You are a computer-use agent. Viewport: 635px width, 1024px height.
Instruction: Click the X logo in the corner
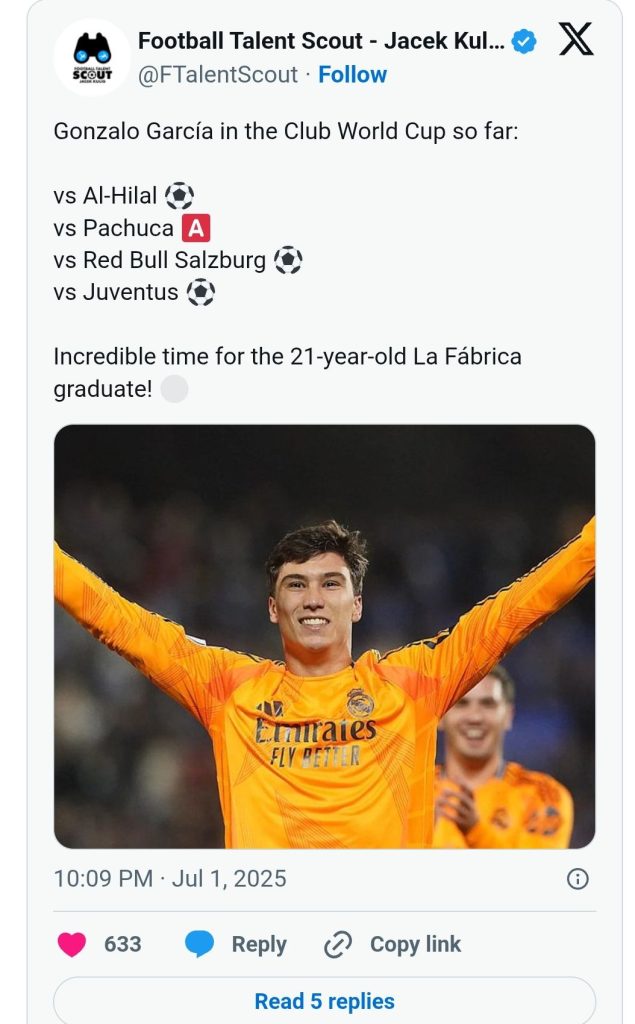pos(575,41)
